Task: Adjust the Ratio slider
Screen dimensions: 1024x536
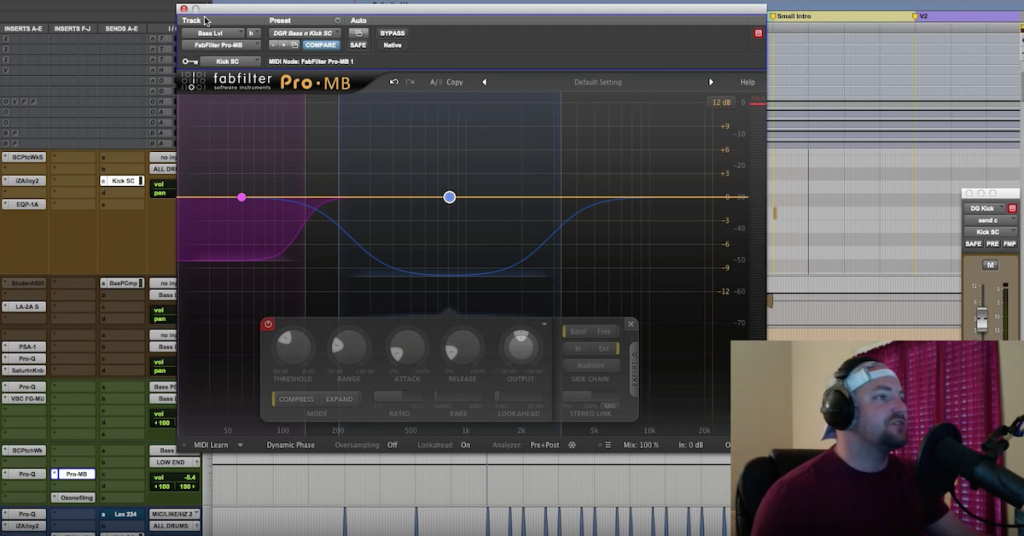Action: [x=398, y=396]
